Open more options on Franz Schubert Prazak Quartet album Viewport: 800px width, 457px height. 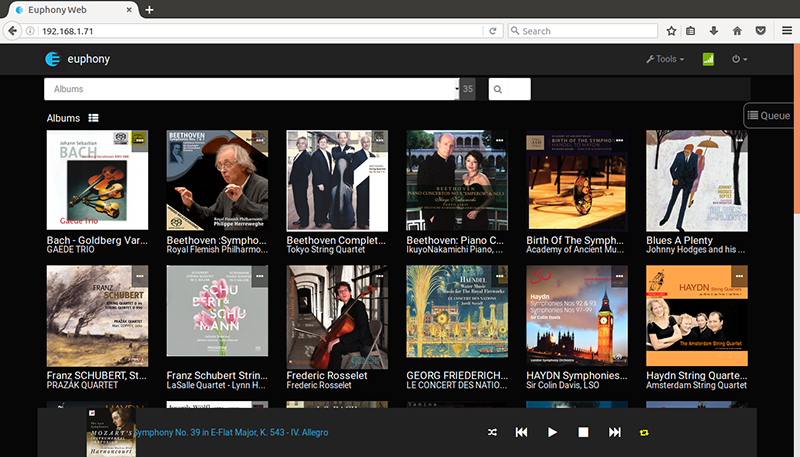[140, 276]
